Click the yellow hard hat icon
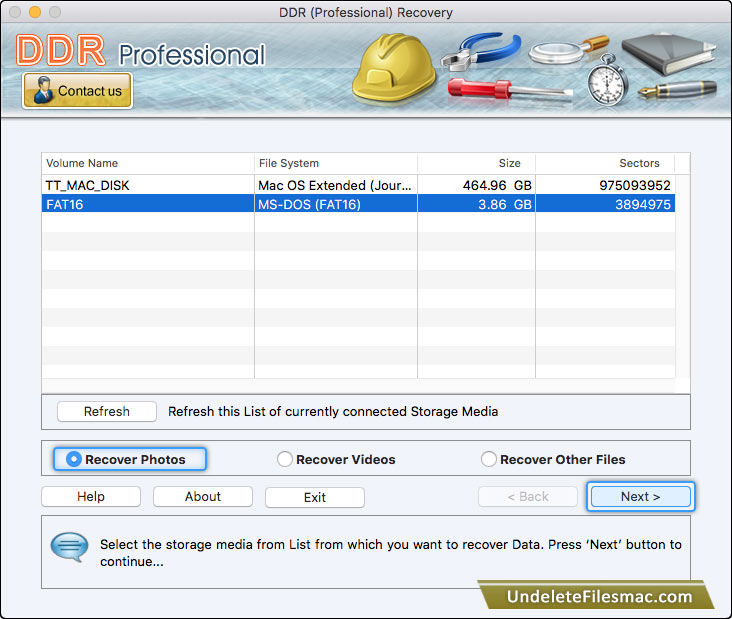732x619 pixels. (x=394, y=70)
